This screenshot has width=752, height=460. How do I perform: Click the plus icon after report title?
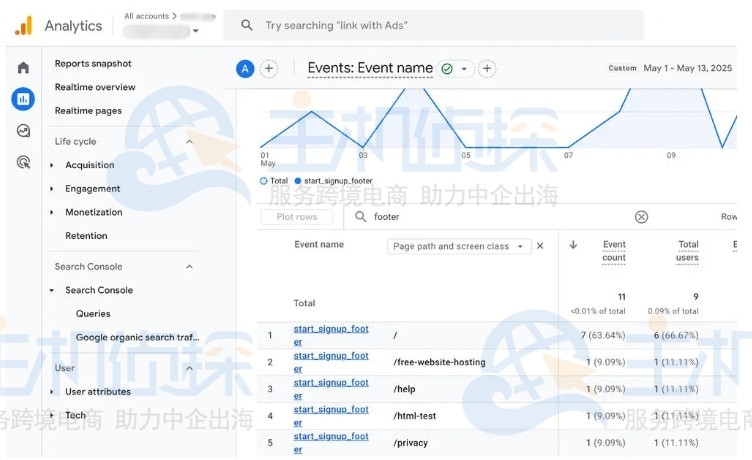487,69
